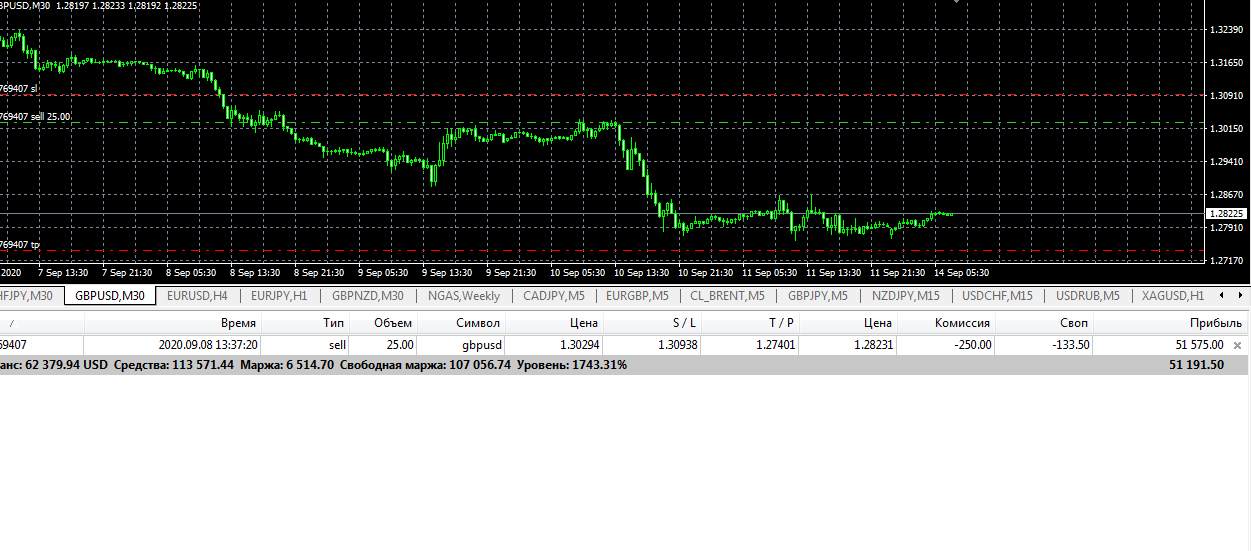Sort orders by Объем column header
The width and height of the screenshot is (1251, 551).
385,323
